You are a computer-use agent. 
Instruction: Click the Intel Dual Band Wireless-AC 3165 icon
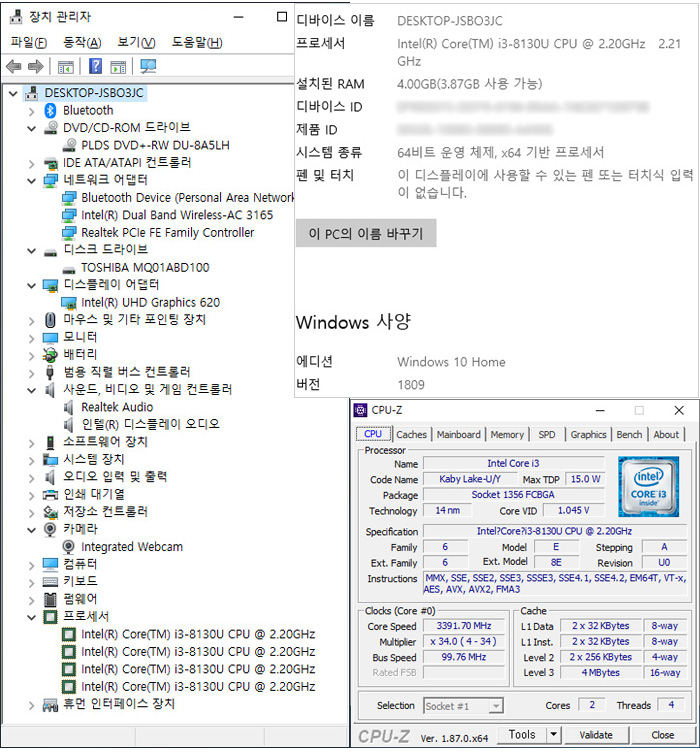[x=69, y=215]
